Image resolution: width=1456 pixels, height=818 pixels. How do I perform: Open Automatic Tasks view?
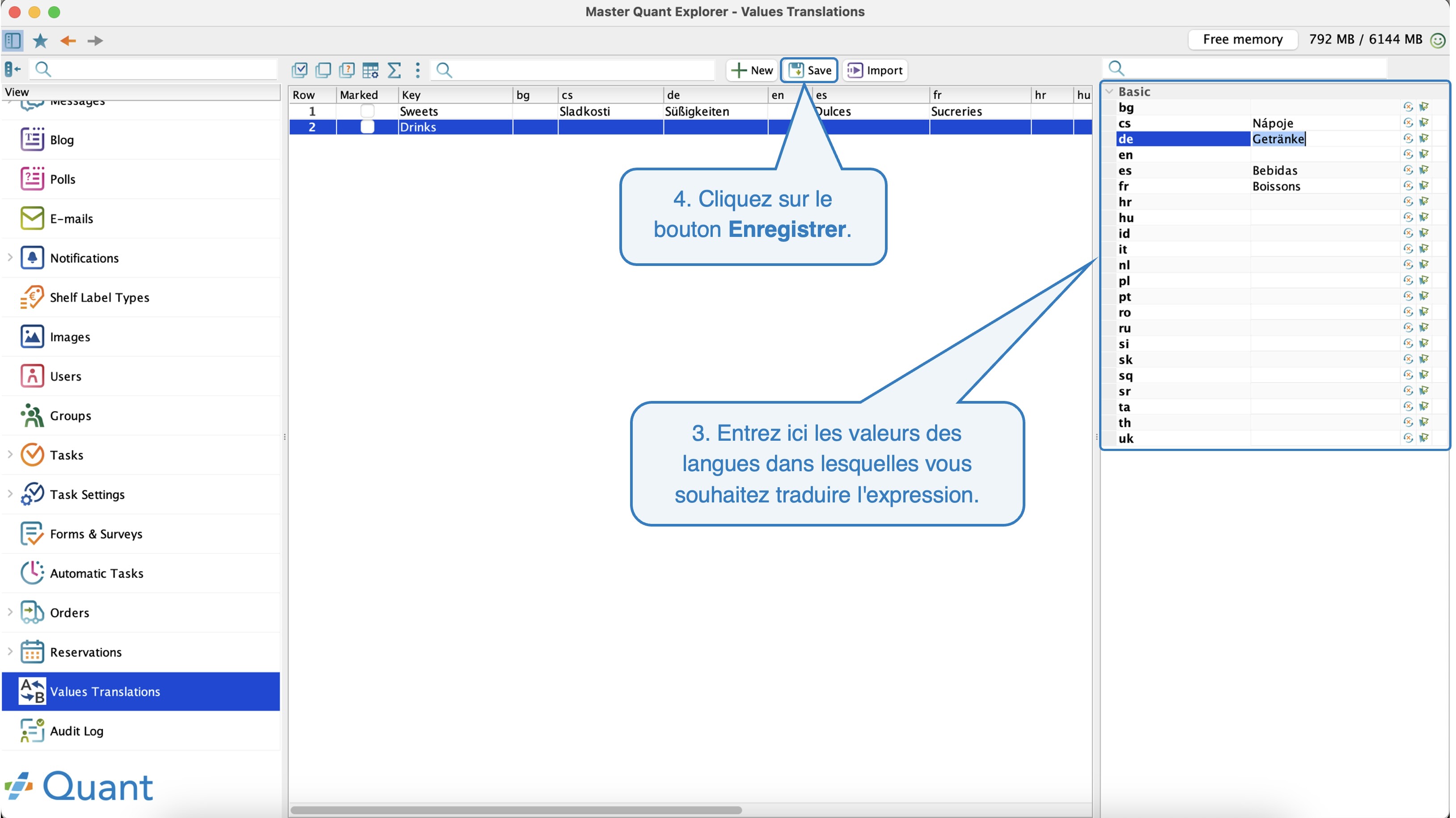point(141,573)
